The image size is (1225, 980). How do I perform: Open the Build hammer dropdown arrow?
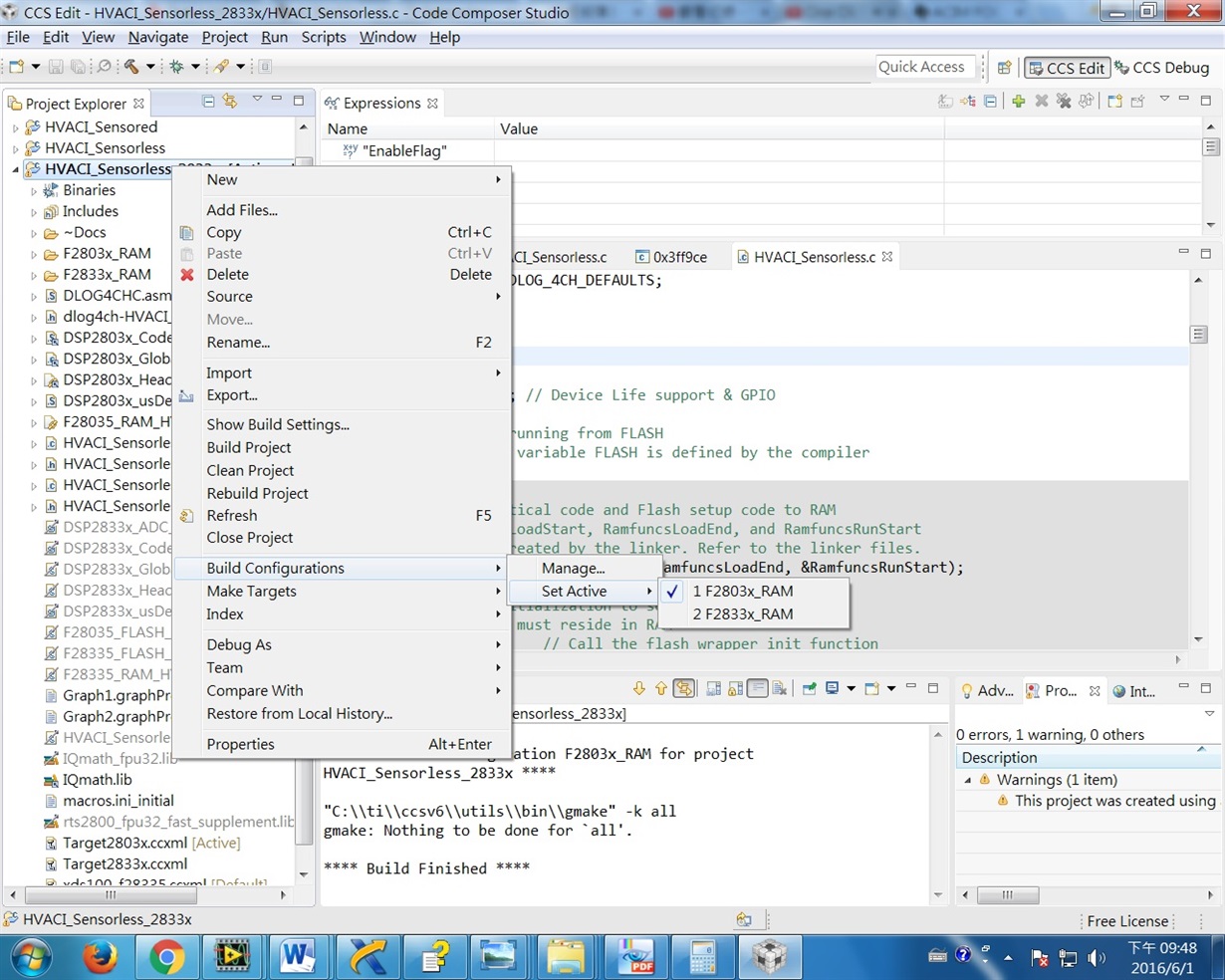point(150,67)
